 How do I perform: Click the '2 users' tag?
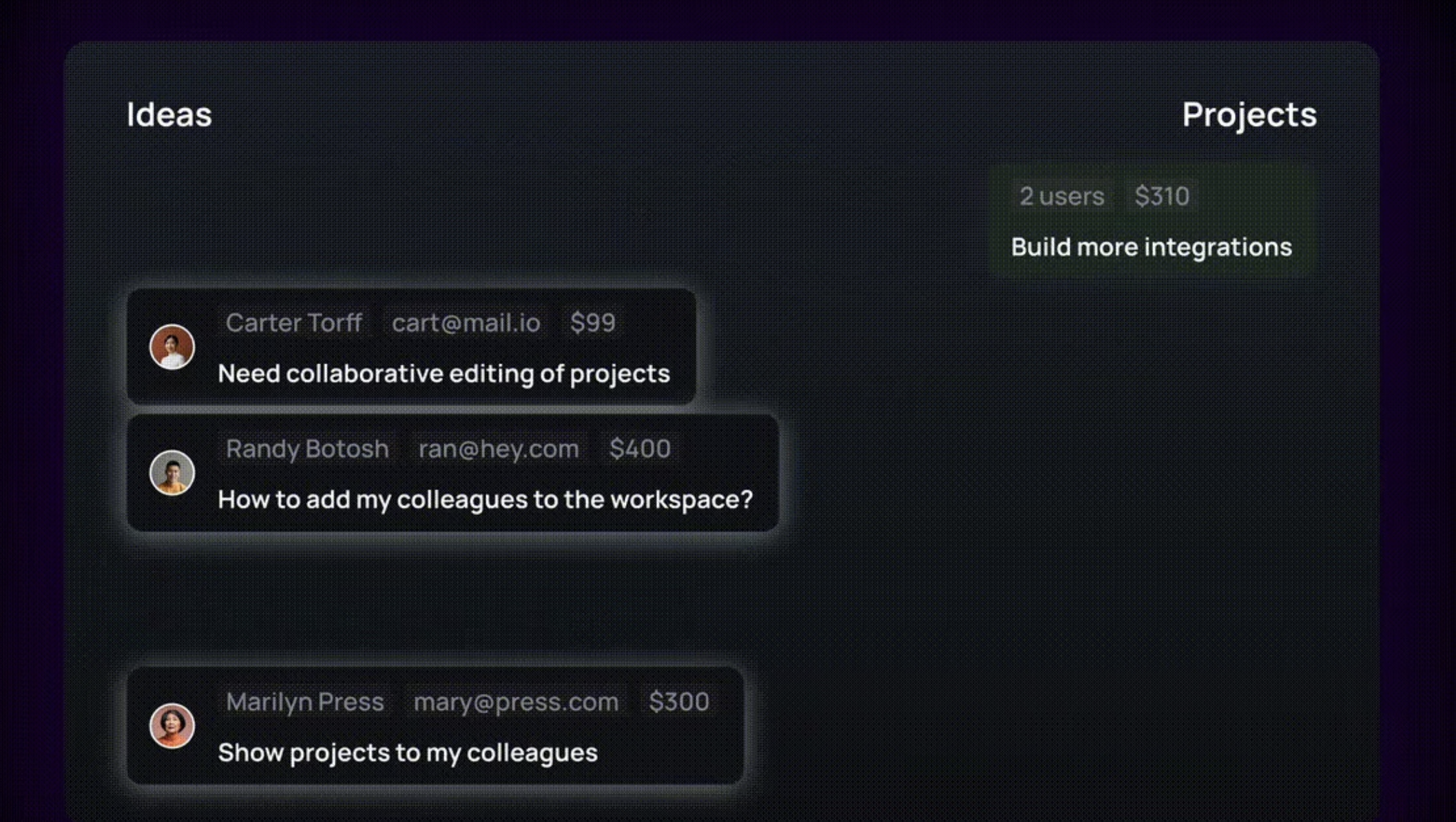pyautogui.click(x=1061, y=196)
